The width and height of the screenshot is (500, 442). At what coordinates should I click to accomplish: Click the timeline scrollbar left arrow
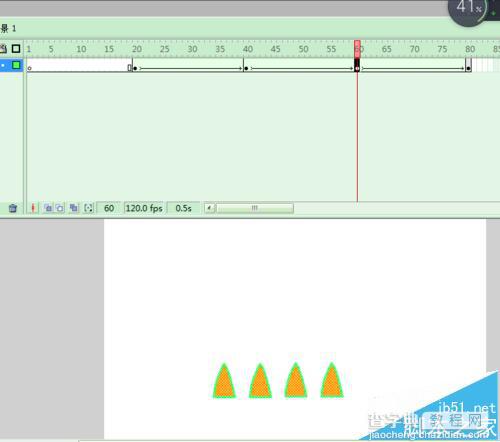point(210,208)
